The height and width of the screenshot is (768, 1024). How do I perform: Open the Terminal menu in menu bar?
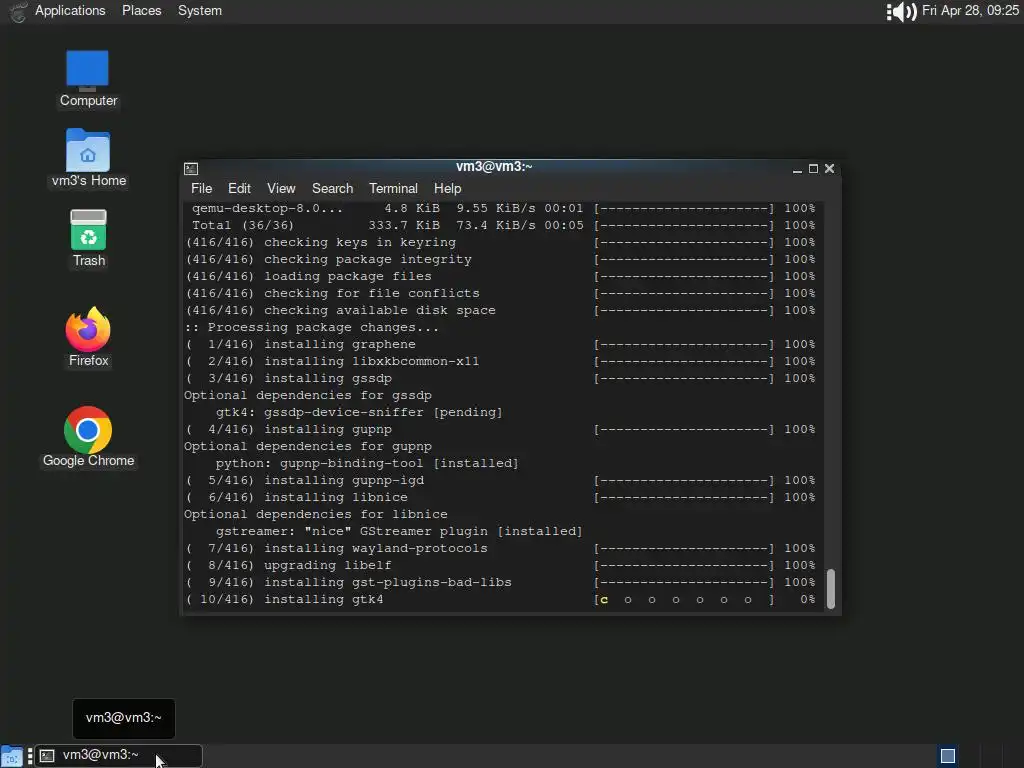pos(393,188)
